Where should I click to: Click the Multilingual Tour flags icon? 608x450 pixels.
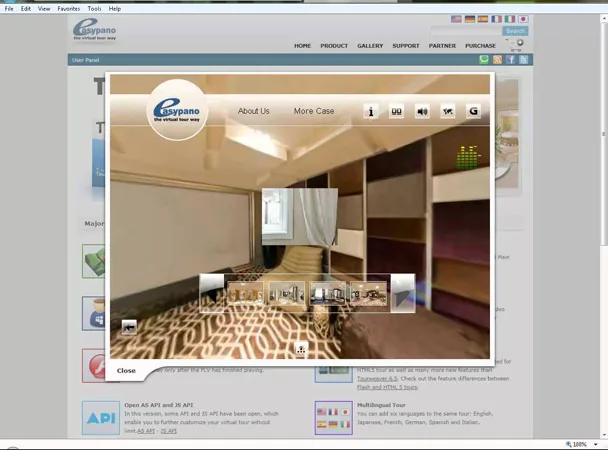pyautogui.click(x=333, y=418)
